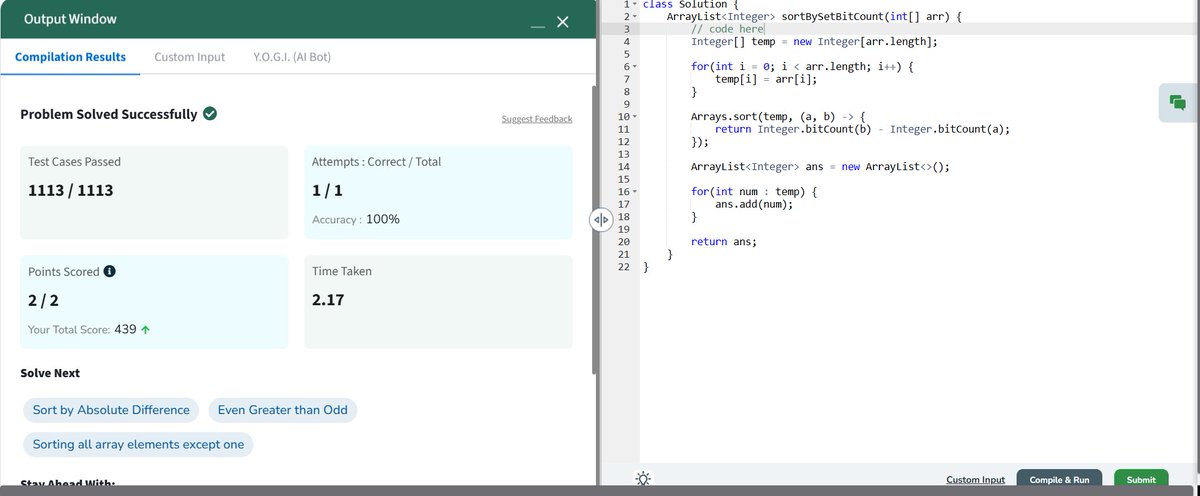This screenshot has height=496, width=1200.
Task: Click the Suggest Feedback link
Action: pos(537,119)
